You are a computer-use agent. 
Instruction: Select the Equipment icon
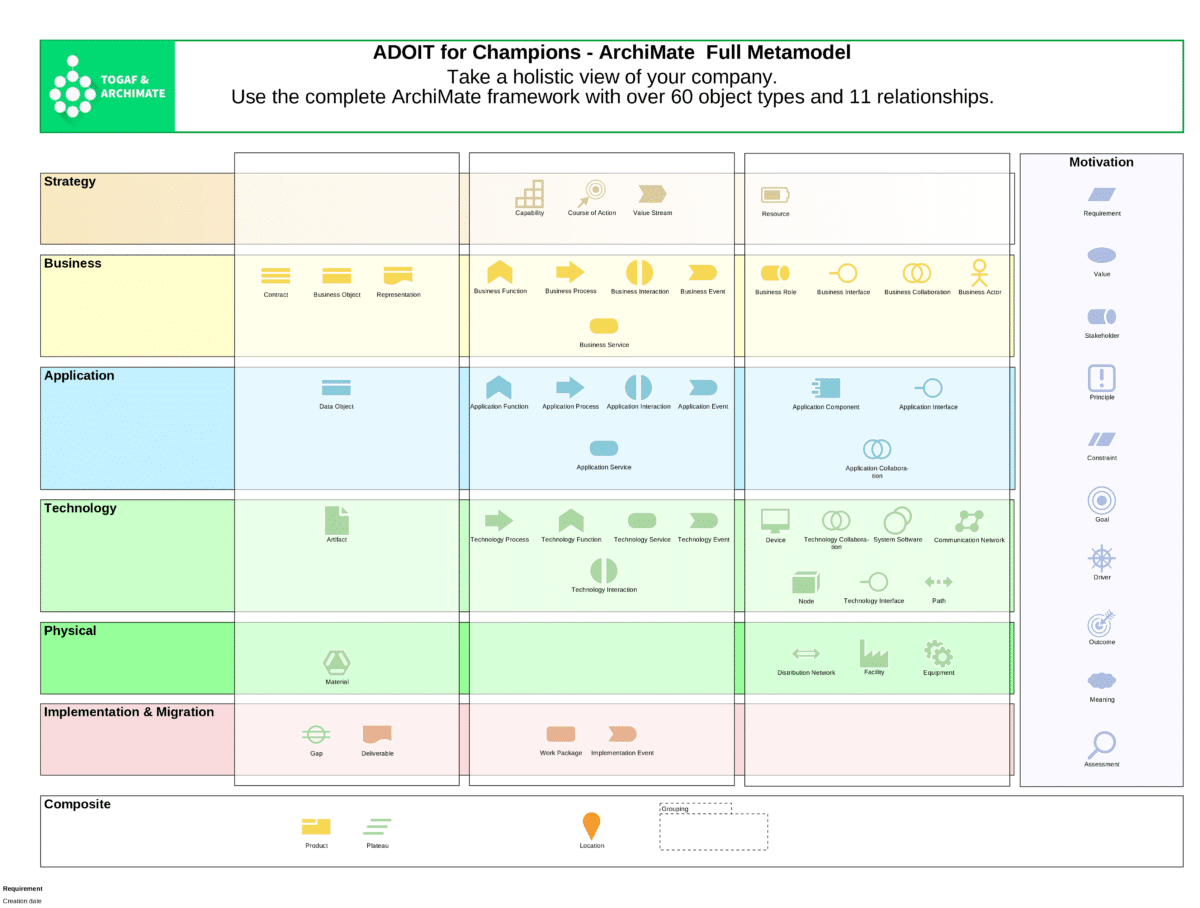[938, 653]
